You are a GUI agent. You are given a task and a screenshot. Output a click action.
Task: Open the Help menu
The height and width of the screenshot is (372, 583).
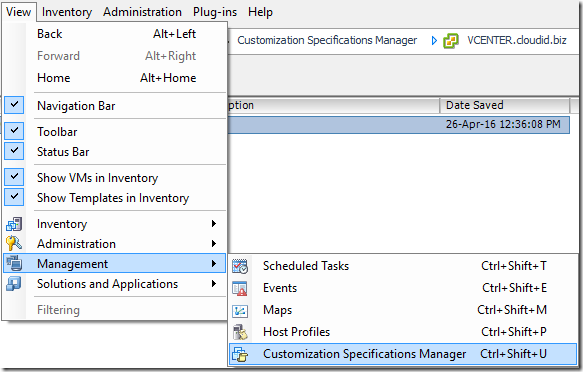260,12
